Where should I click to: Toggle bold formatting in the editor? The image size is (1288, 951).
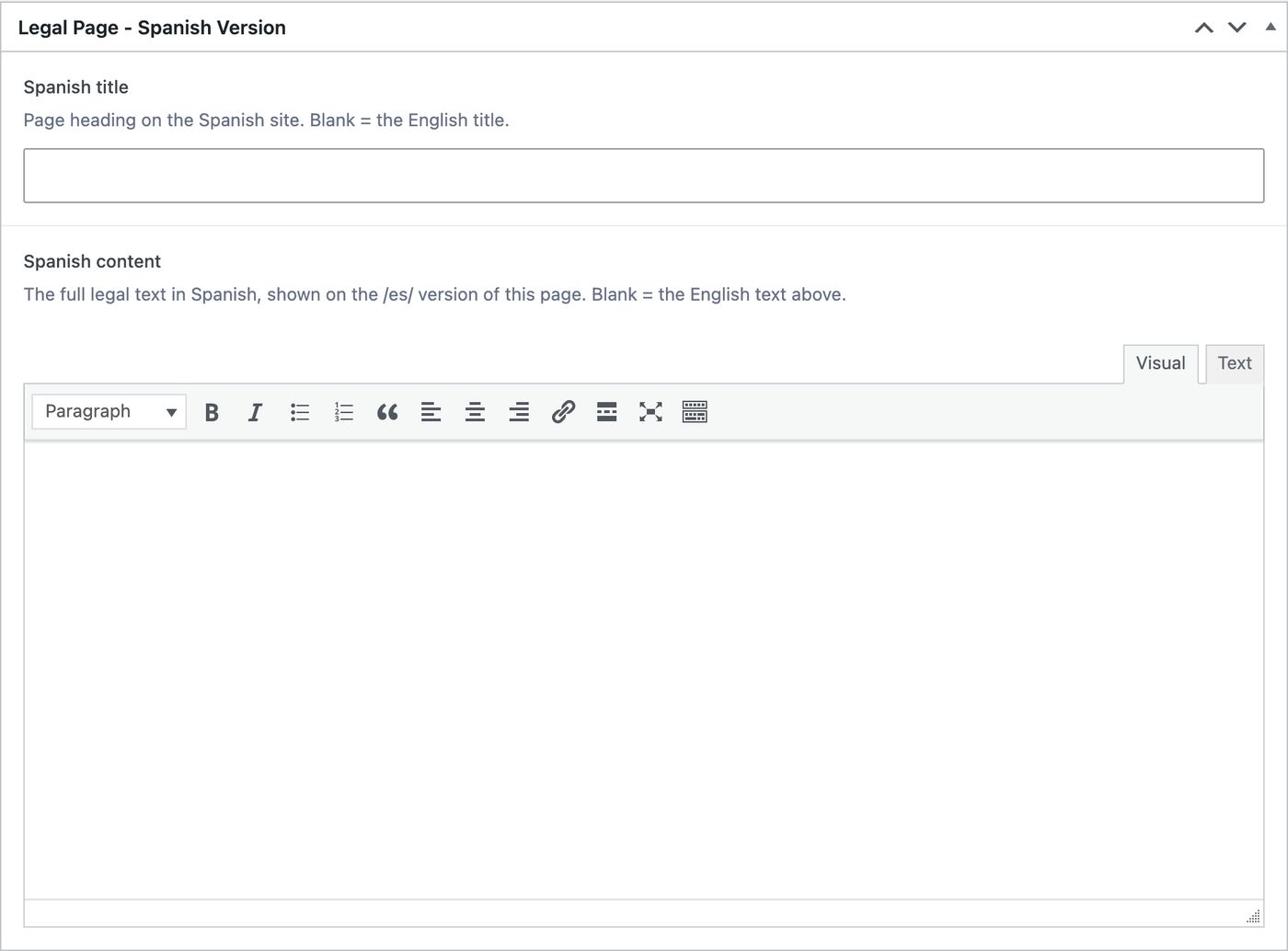(x=212, y=412)
